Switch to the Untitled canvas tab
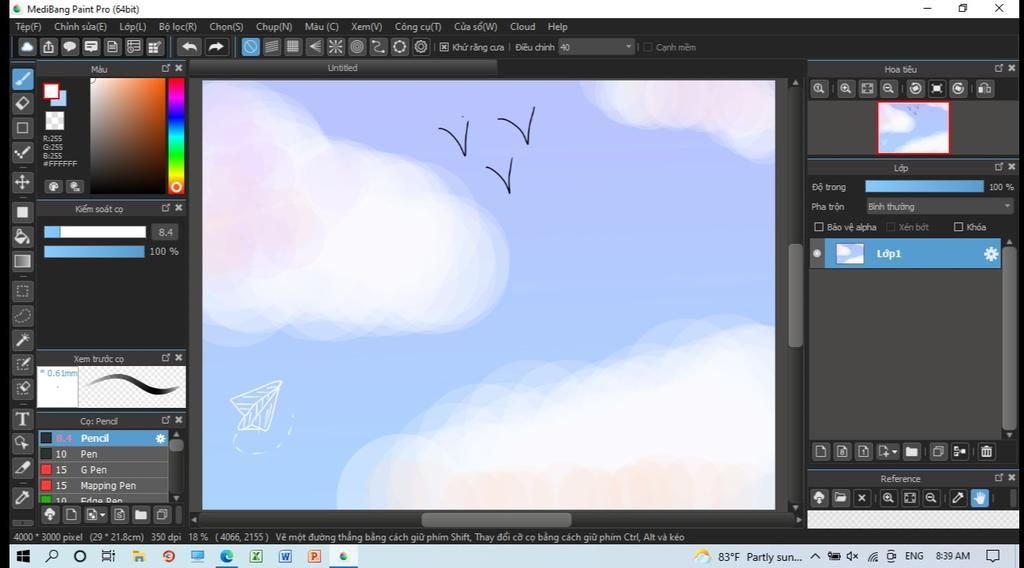 [342, 68]
